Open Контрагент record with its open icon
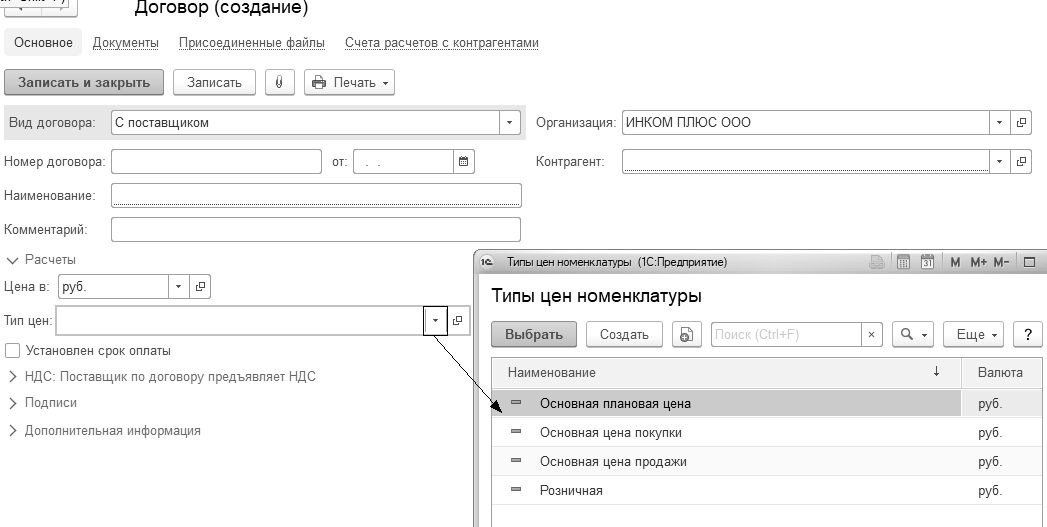The image size is (1047, 527). [x=1021, y=162]
